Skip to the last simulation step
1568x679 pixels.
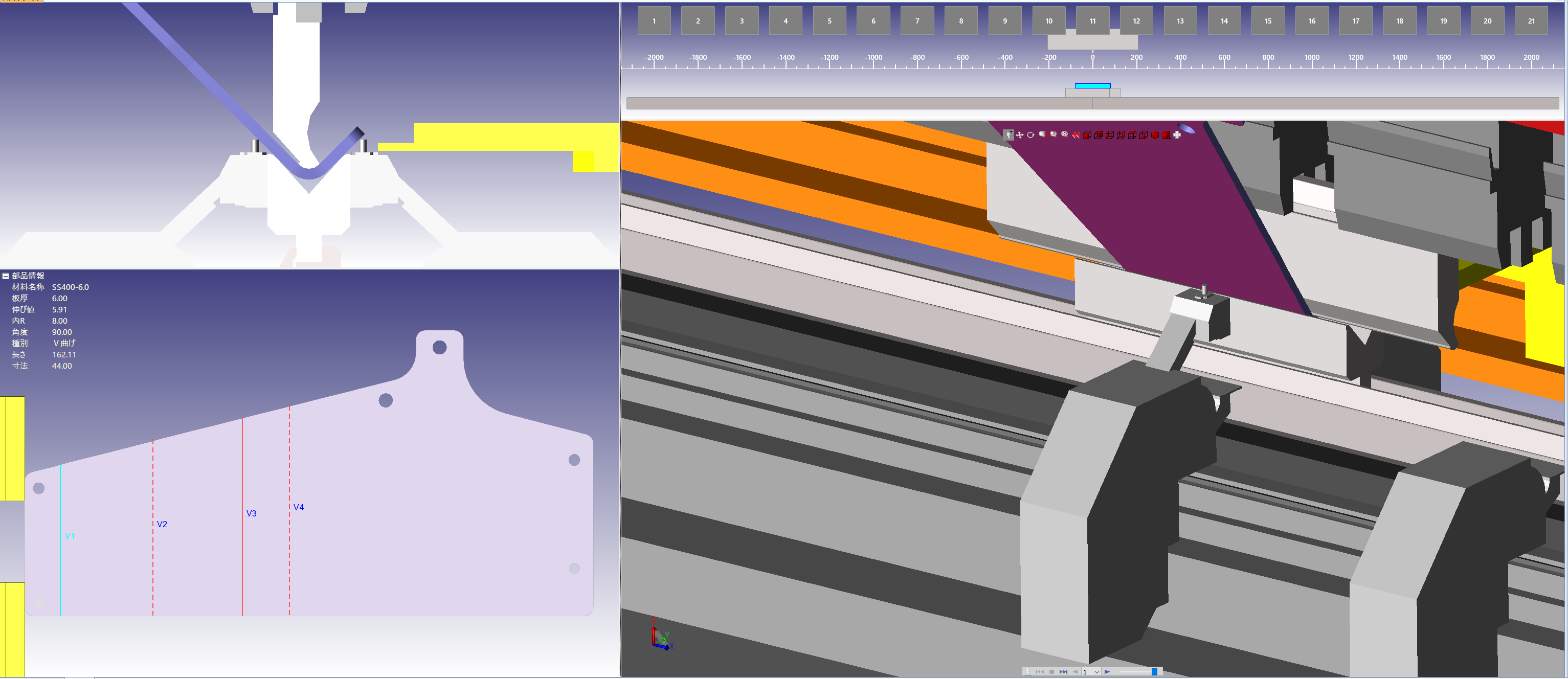tap(1063, 672)
